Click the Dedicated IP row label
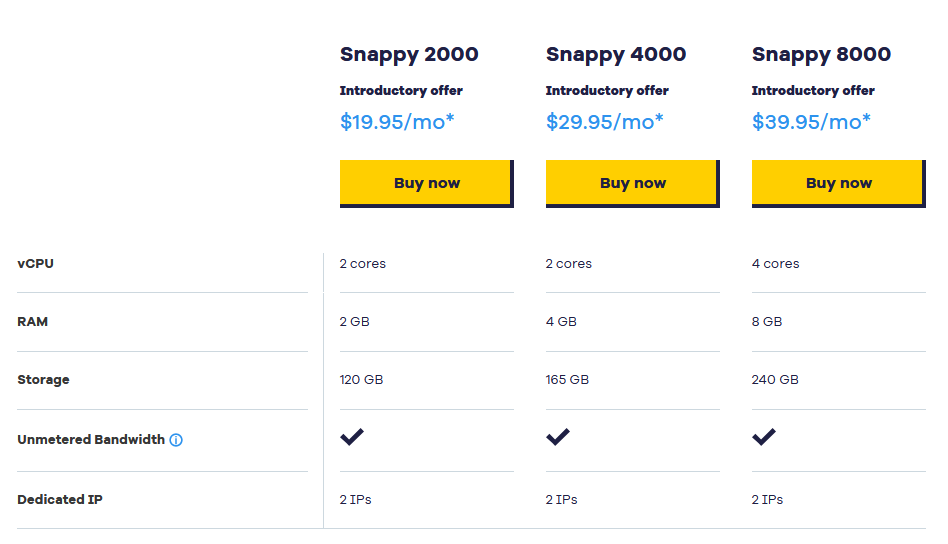948x544 pixels. click(x=60, y=499)
